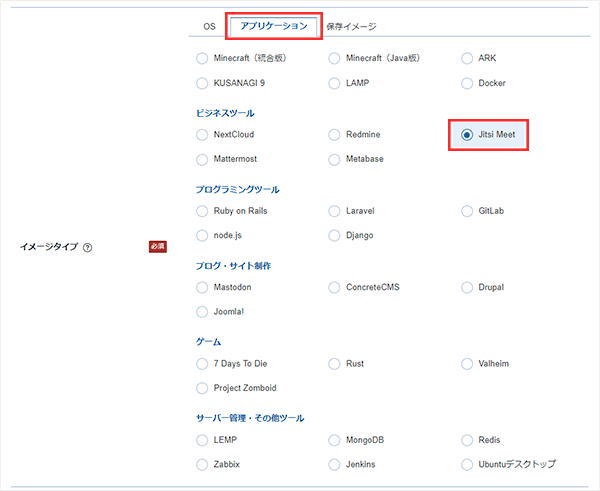The image size is (600, 491).
Task: Choose the LAMP radio option
Action: [x=334, y=83]
